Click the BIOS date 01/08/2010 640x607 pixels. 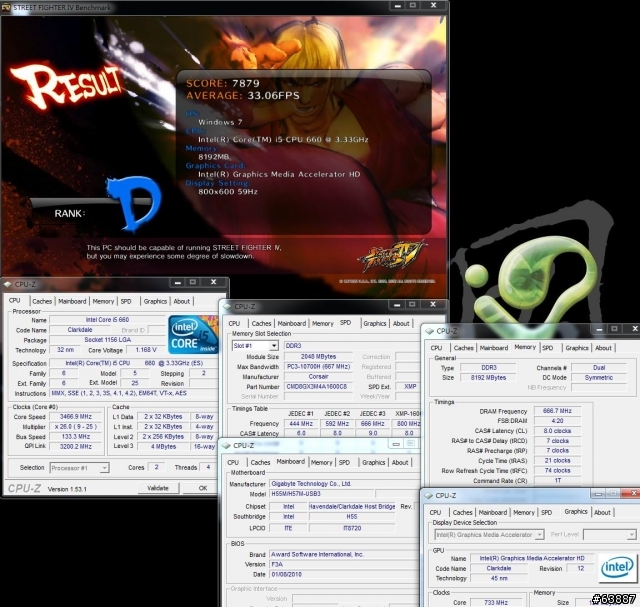(x=344, y=575)
